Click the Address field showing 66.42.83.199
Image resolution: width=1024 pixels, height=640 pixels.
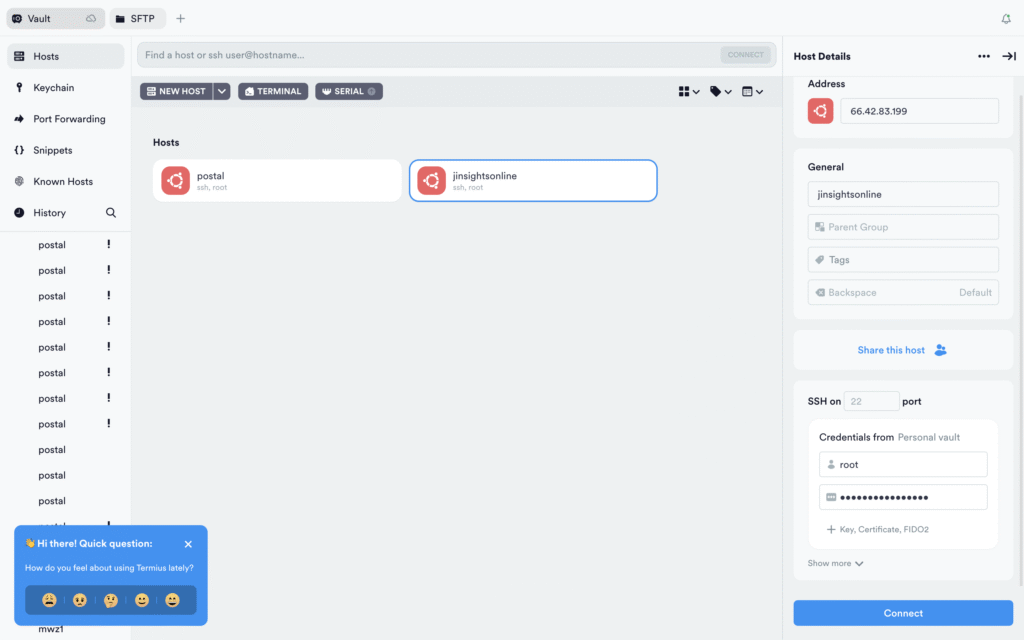coord(919,111)
